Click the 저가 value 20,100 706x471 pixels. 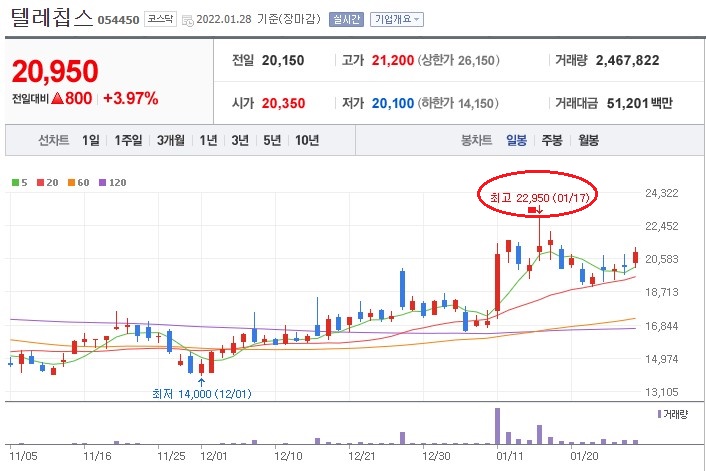click(393, 103)
